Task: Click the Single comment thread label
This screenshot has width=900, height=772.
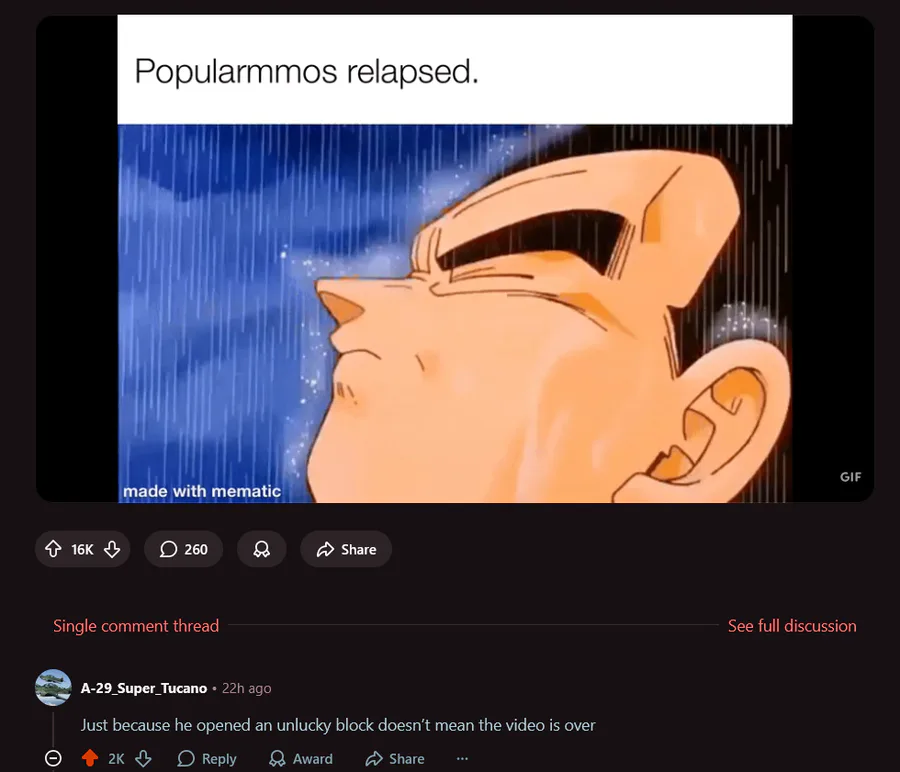Action: 136,626
